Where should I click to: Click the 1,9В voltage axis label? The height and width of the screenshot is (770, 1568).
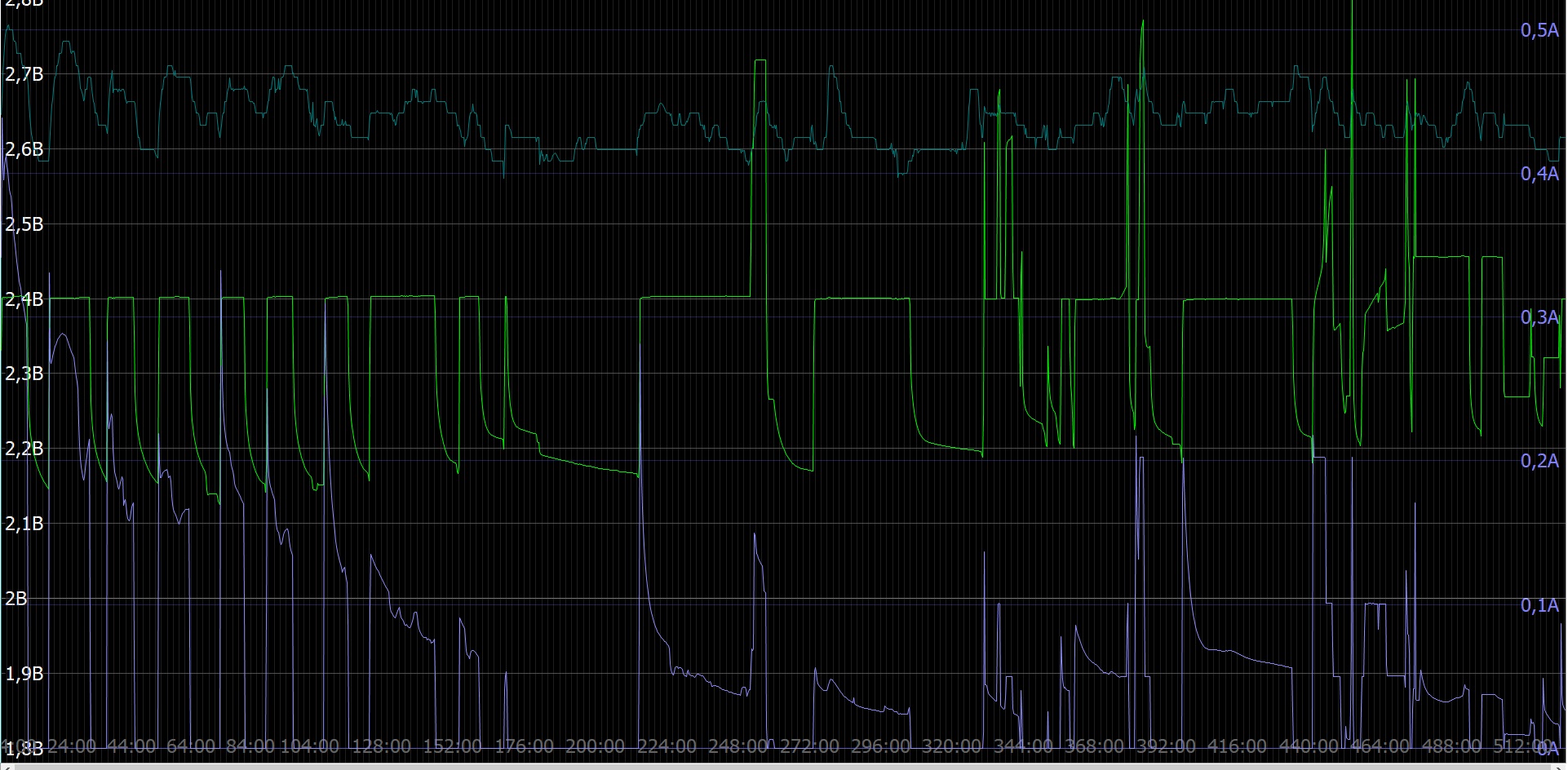coord(24,674)
